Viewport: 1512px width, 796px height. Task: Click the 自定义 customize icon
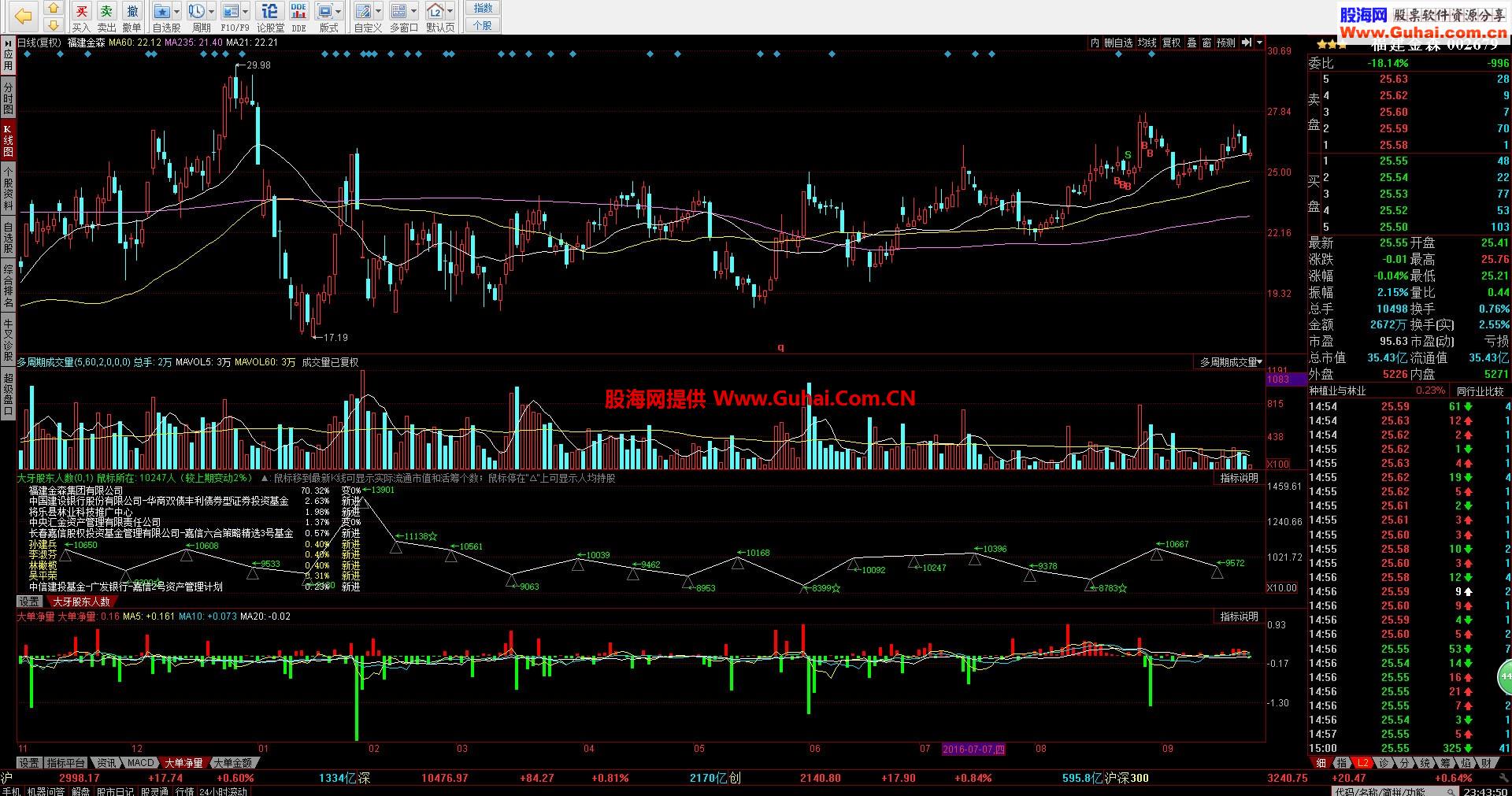[363, 11]
